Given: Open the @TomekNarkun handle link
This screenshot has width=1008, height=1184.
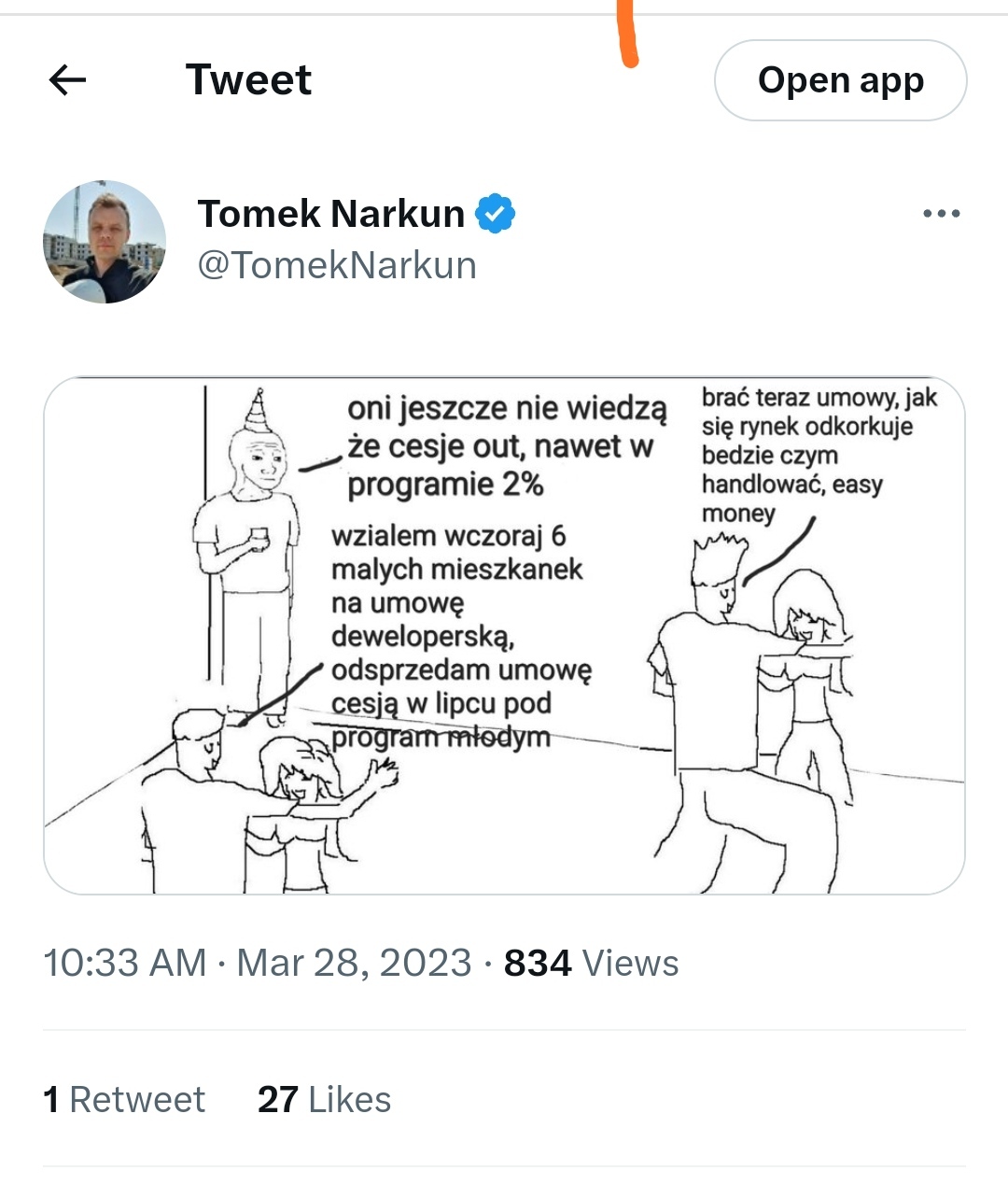Looking at the screenshot, I should coord(337,265).
